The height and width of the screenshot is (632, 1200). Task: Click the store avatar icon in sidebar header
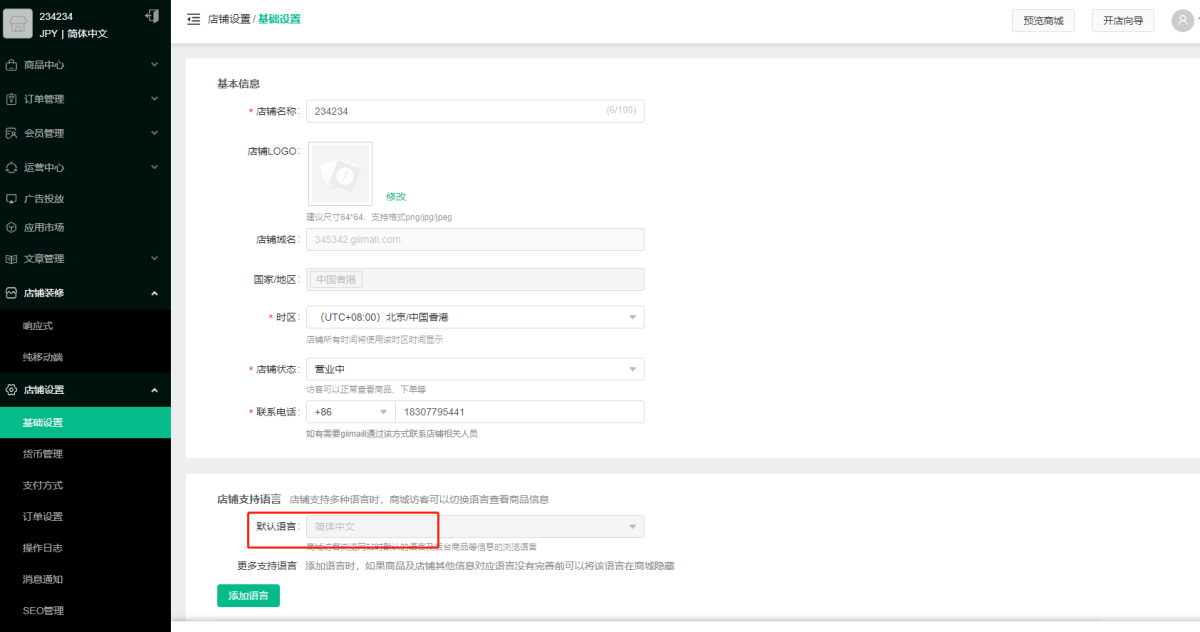(19, 24)
